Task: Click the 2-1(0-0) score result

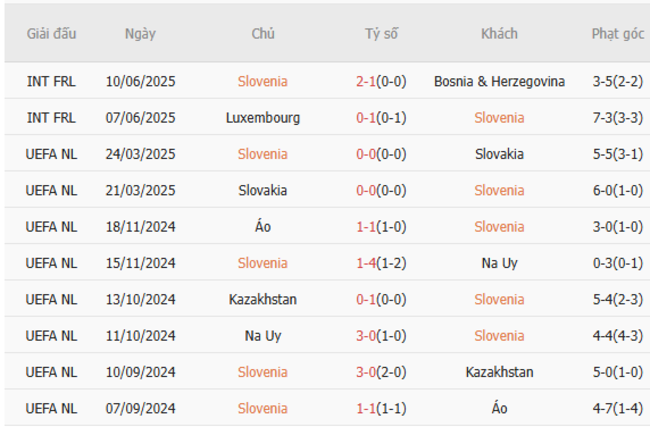Action: (x=381, y=81)
